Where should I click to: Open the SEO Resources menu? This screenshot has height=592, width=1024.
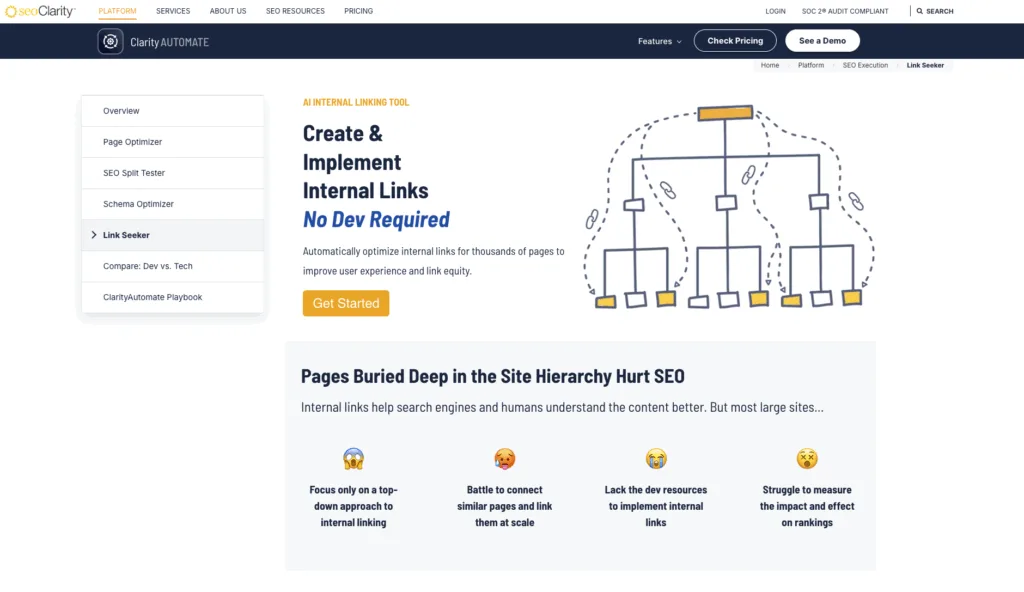295,11
